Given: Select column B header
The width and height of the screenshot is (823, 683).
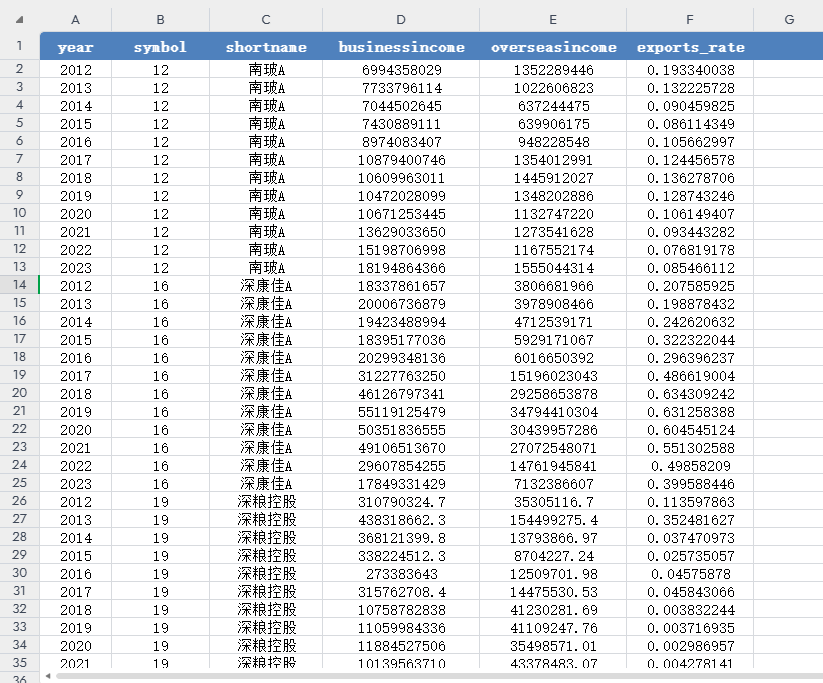Looking at the screenshot, I should pos(161,19).
